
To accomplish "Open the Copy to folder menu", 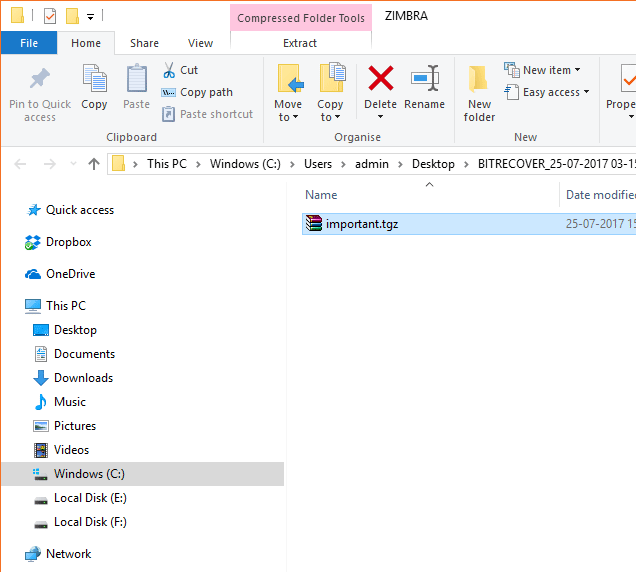I will coord(330,92).
